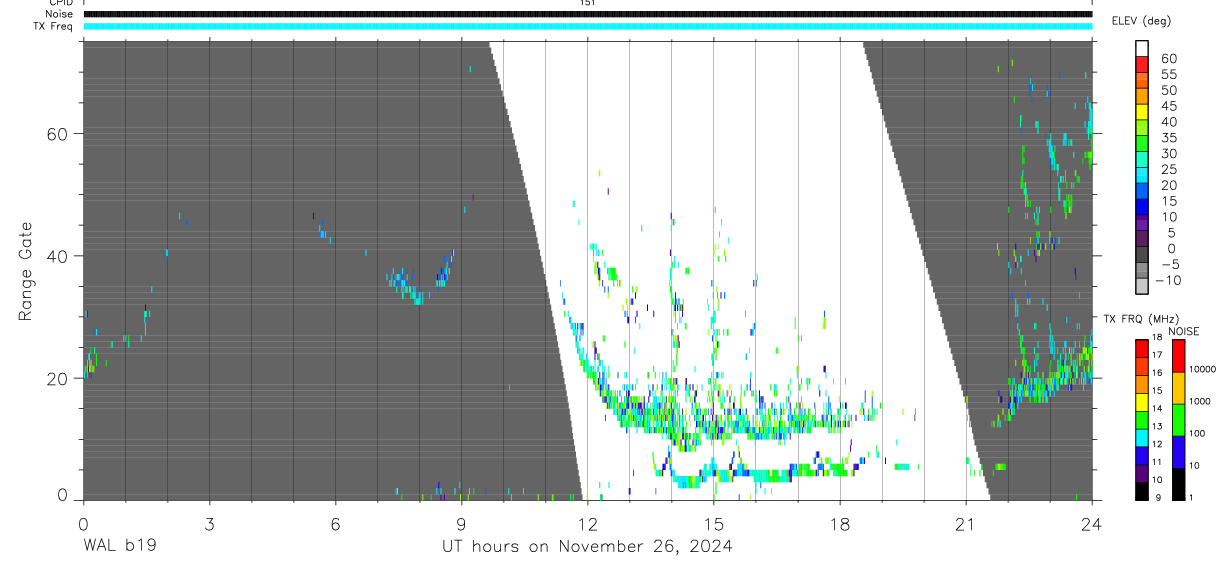This screenshot has height=567, width=1228.
Task: Click the '100' label on the NOISE scale
Action: tap(1198, 433)
